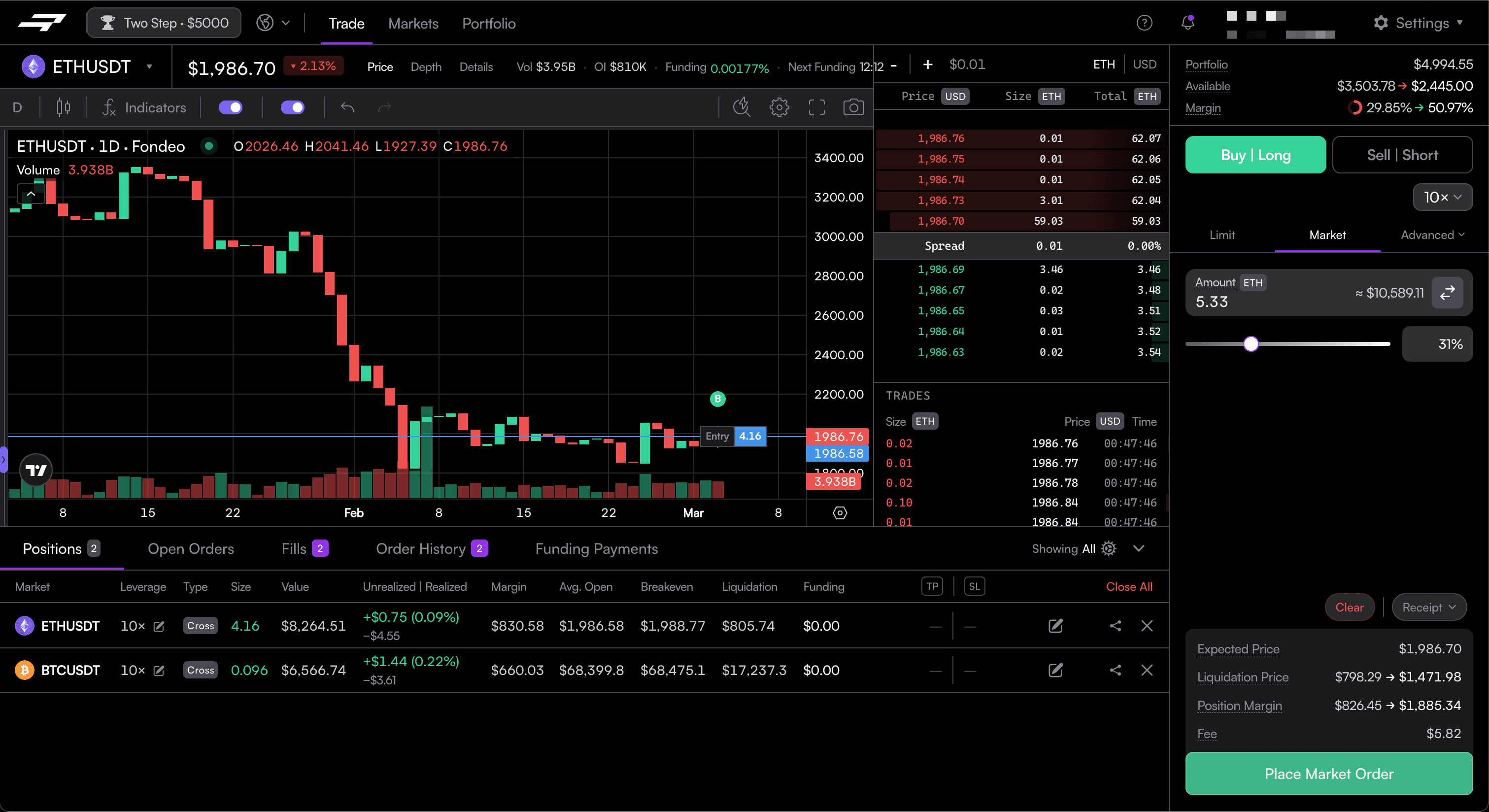The height and width of the screenshot is (812, 1489).
Task: Open notifications via the bell icon
Action: [x=1187, y=23]
